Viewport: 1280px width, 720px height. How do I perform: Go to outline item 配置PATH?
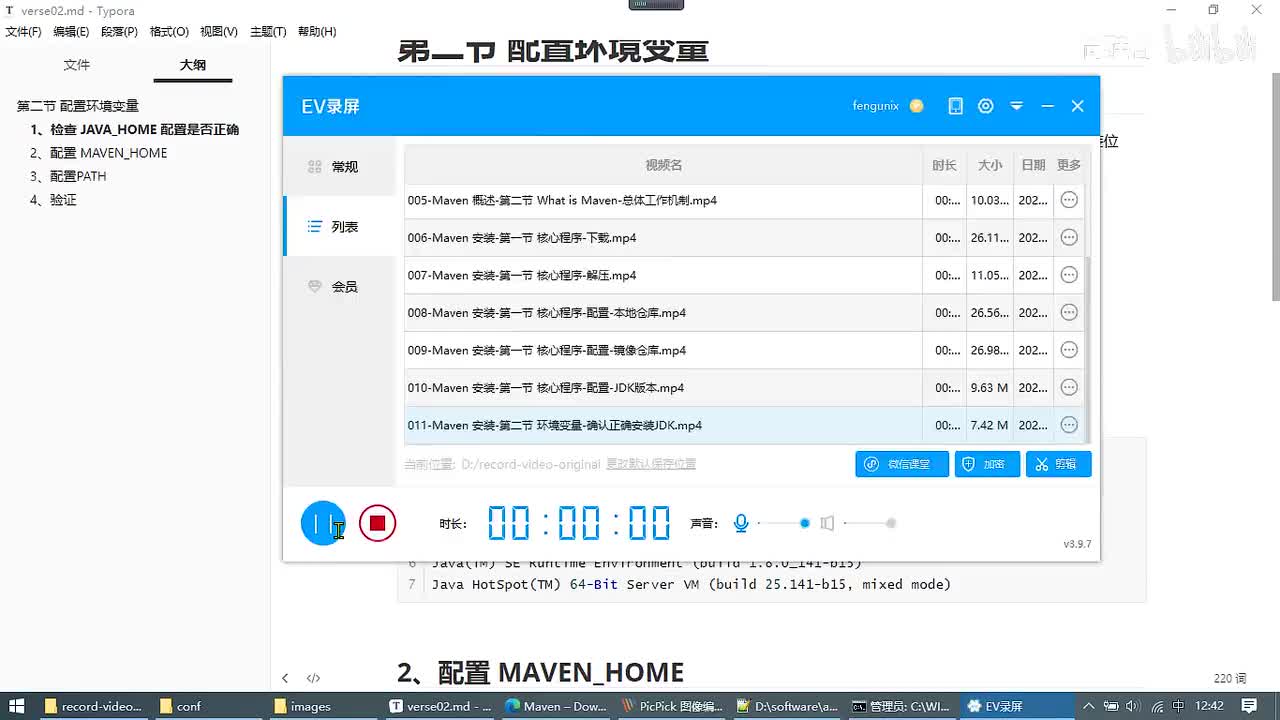(68, 176)
